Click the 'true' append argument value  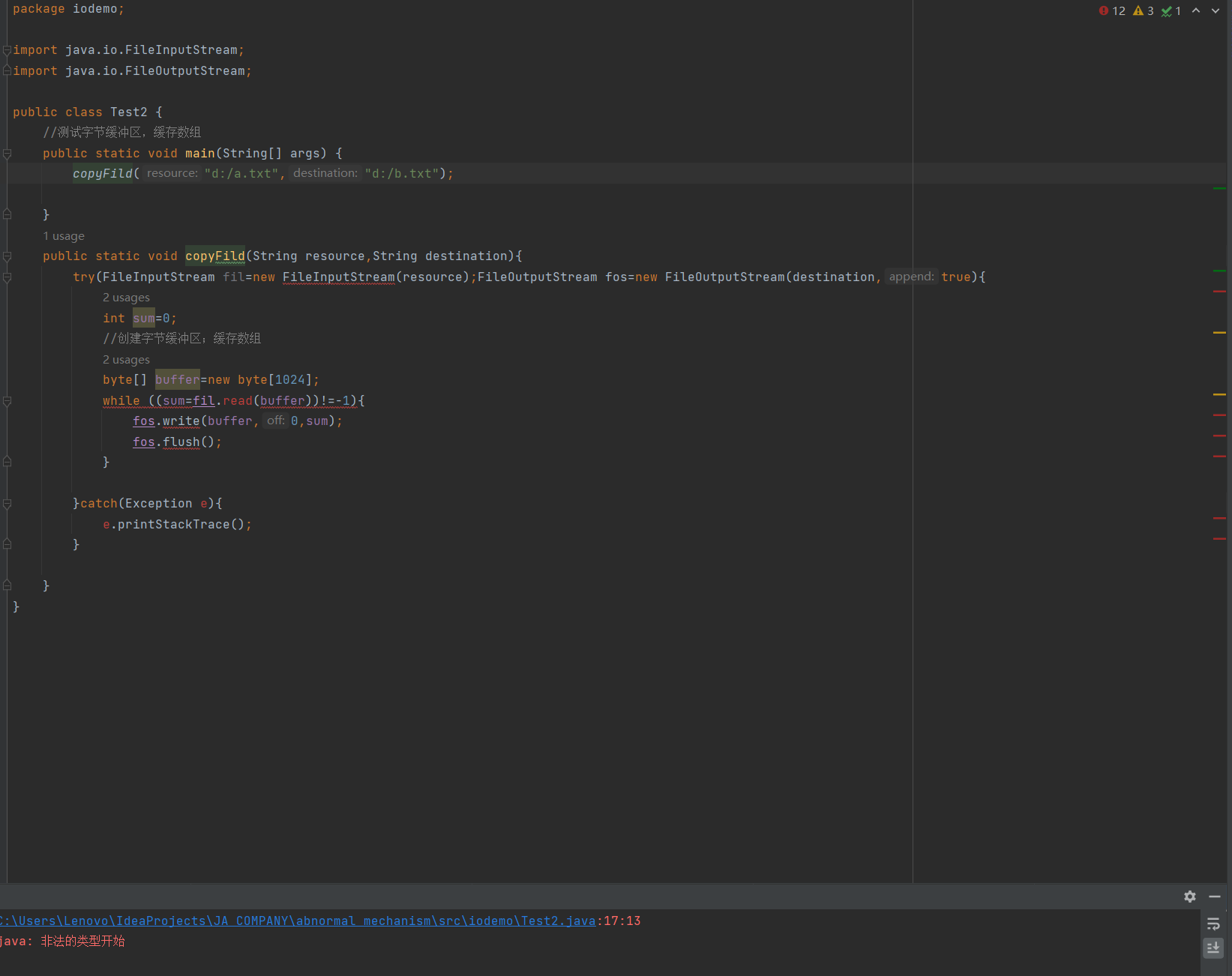click(x=956, y=277)
